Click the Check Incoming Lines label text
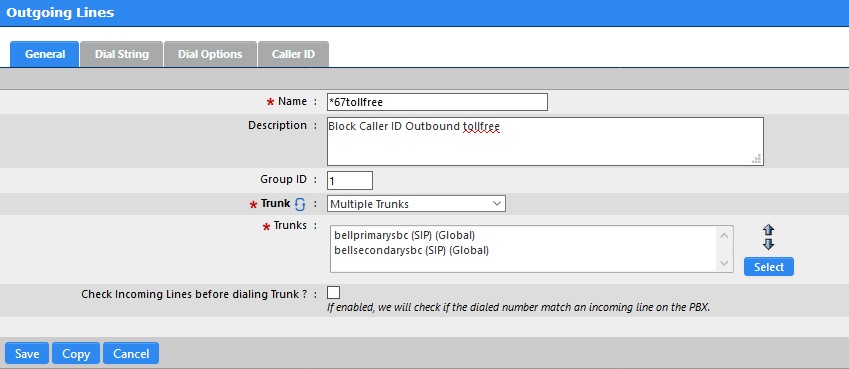Image resolution: width=849 pixels, height=369 pixels. click(194, 294)
